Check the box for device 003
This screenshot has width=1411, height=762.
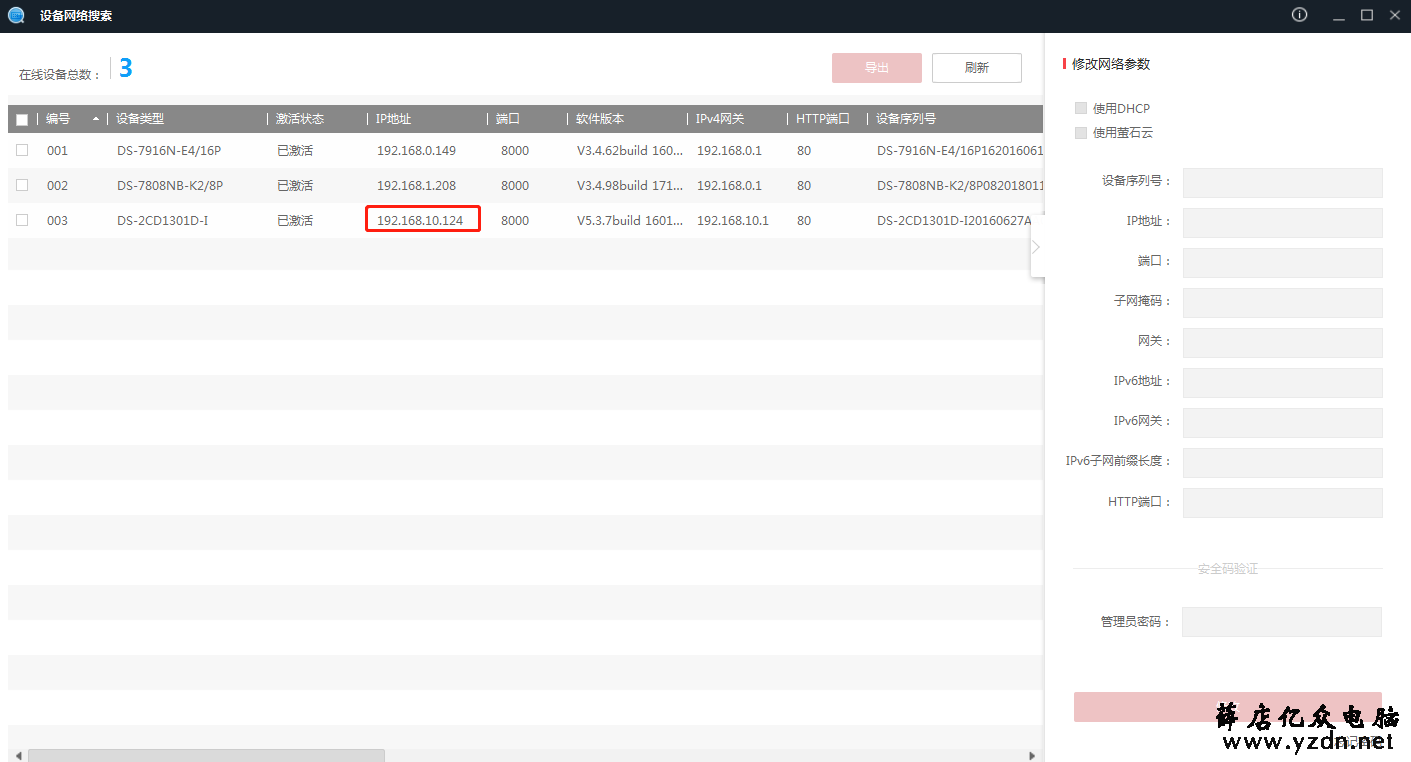[x=22, y=220]
